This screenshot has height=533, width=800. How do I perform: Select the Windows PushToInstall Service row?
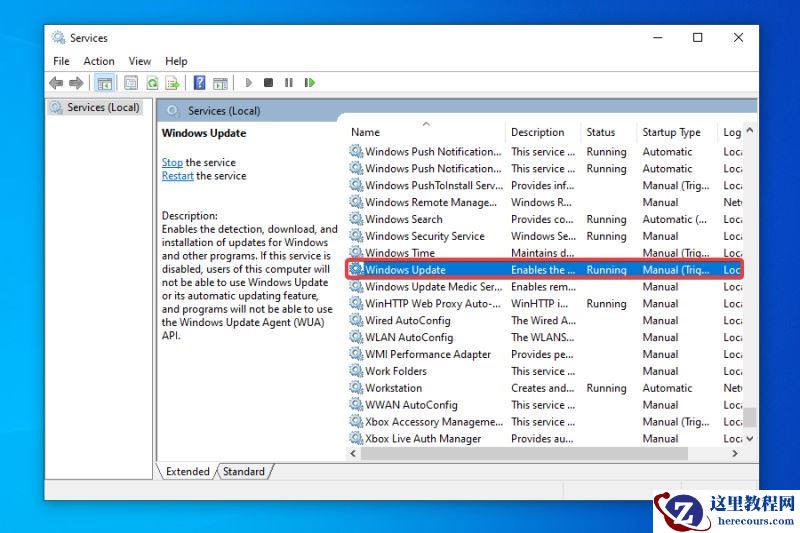(545, 185)
